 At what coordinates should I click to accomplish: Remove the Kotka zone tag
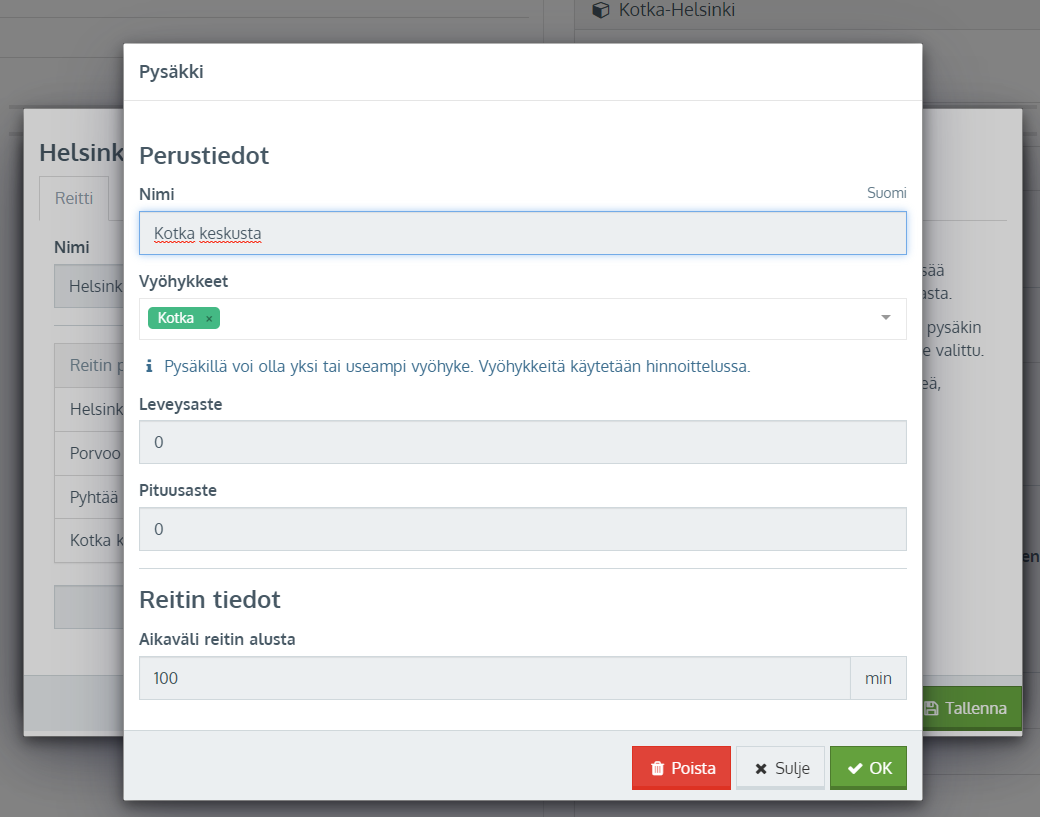pyautogui.click(x=209, y=319)
